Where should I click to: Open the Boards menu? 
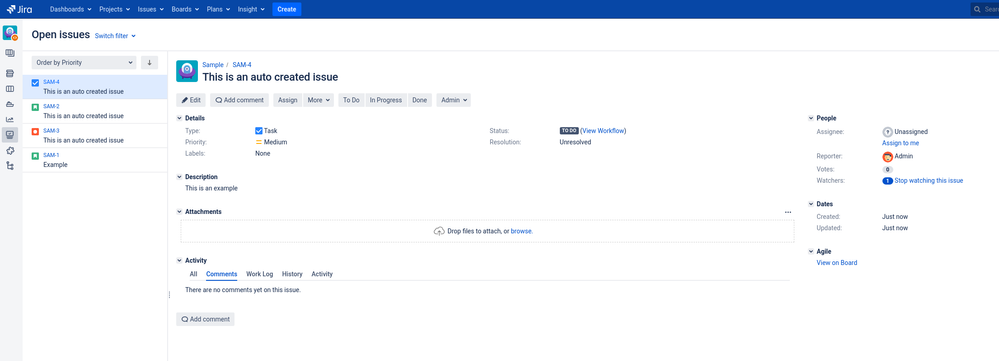tap(185, 9)
